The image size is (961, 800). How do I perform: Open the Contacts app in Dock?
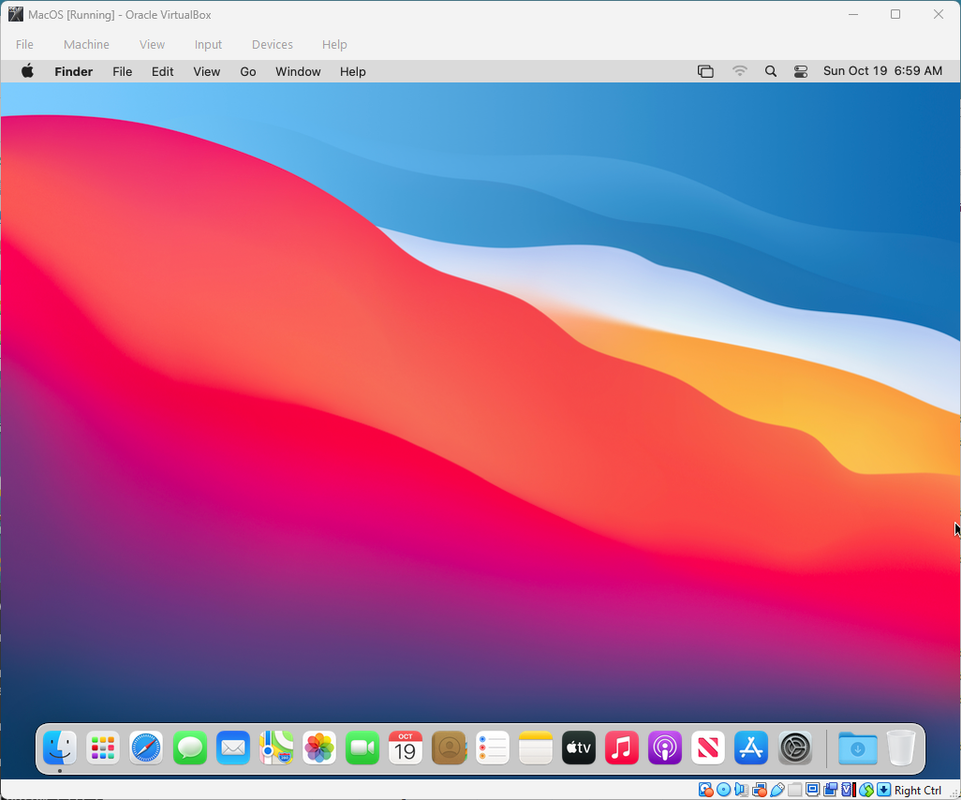[449, 747]
